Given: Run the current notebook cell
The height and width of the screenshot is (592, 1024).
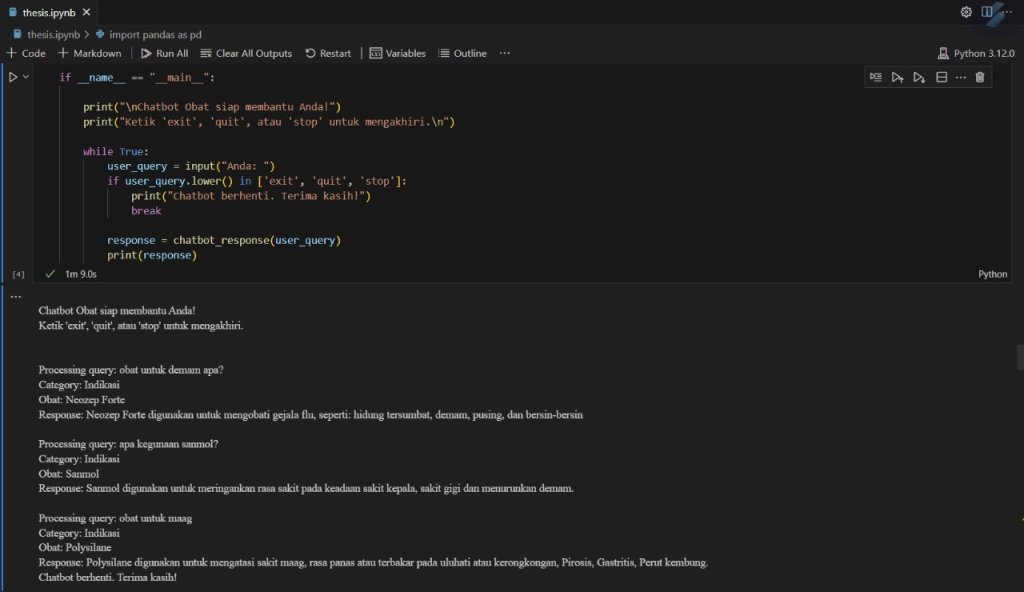Looking at the screenshot, I should click(13, 77).
